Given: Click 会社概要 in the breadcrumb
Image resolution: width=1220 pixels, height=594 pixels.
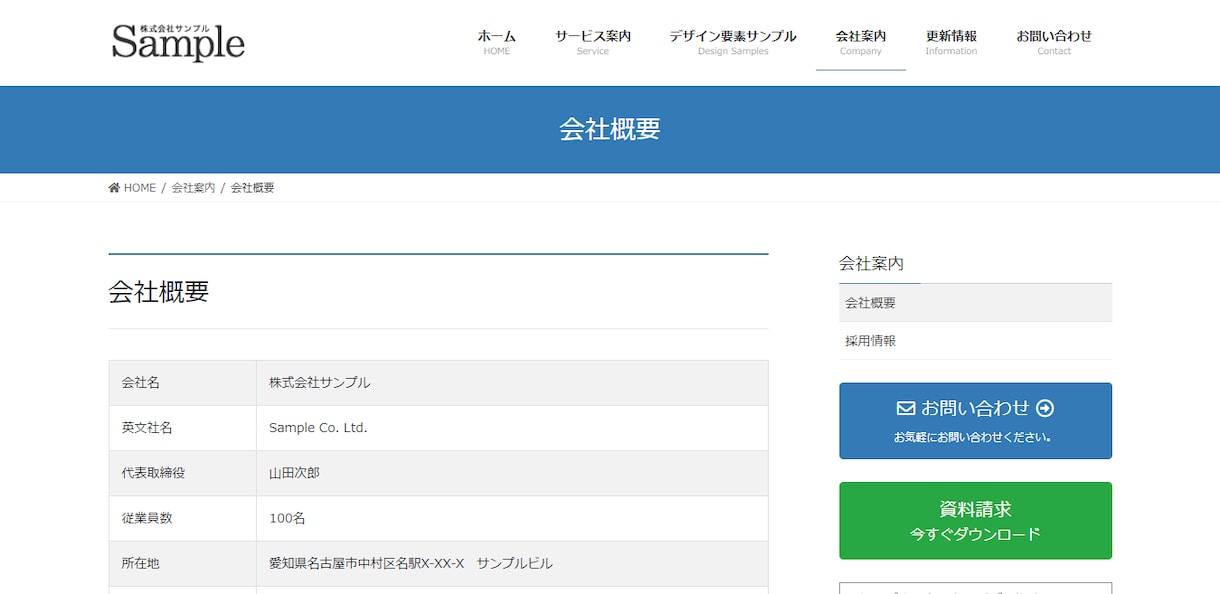Looking at the screenshot, I should 253,188.
